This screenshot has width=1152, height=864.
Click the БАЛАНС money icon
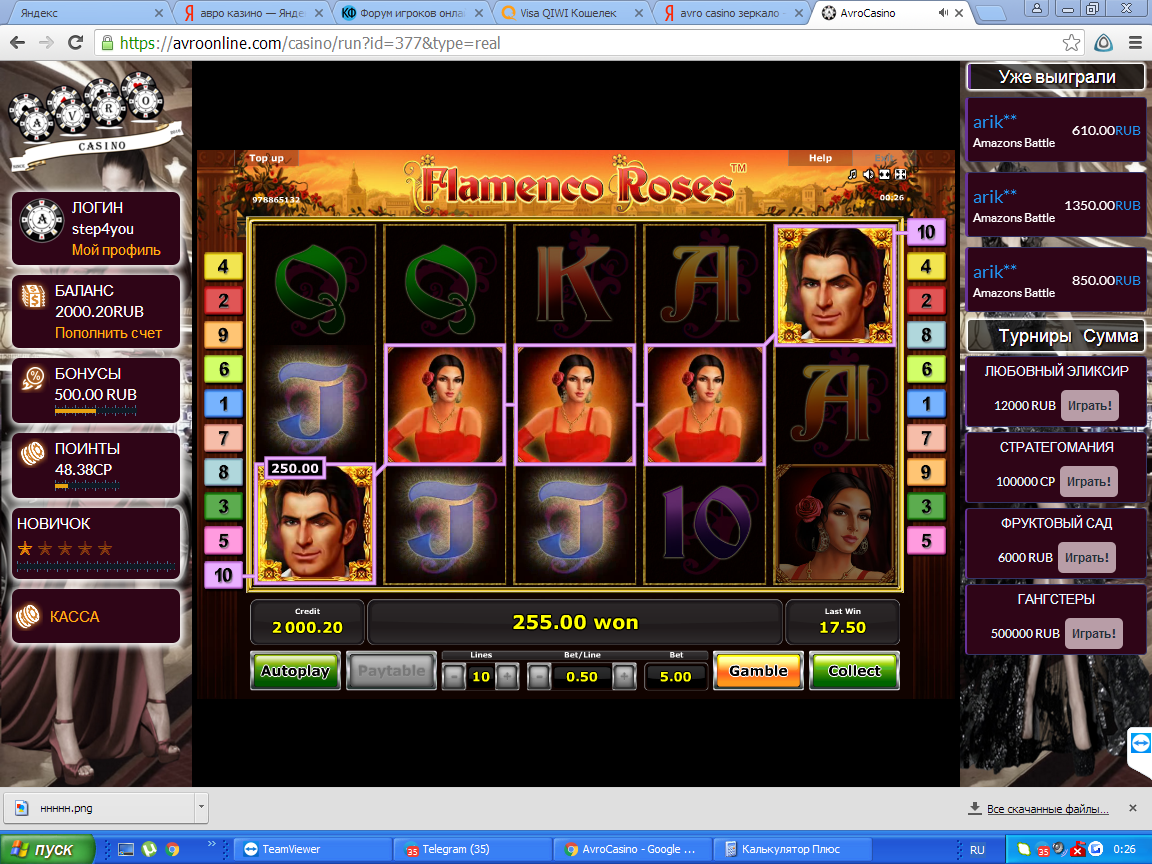(32, 296)
